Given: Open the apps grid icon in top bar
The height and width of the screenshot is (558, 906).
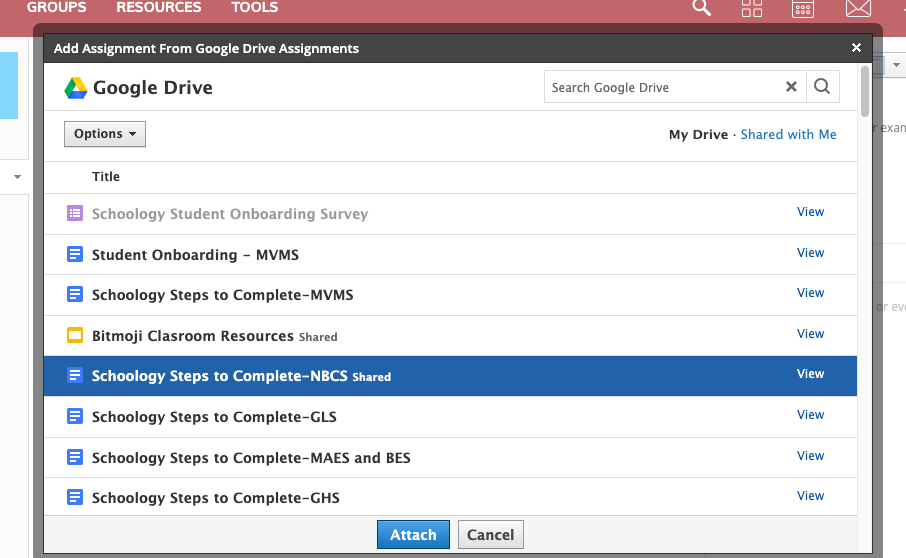Looking at the screenshot, I should click(752, 8).
